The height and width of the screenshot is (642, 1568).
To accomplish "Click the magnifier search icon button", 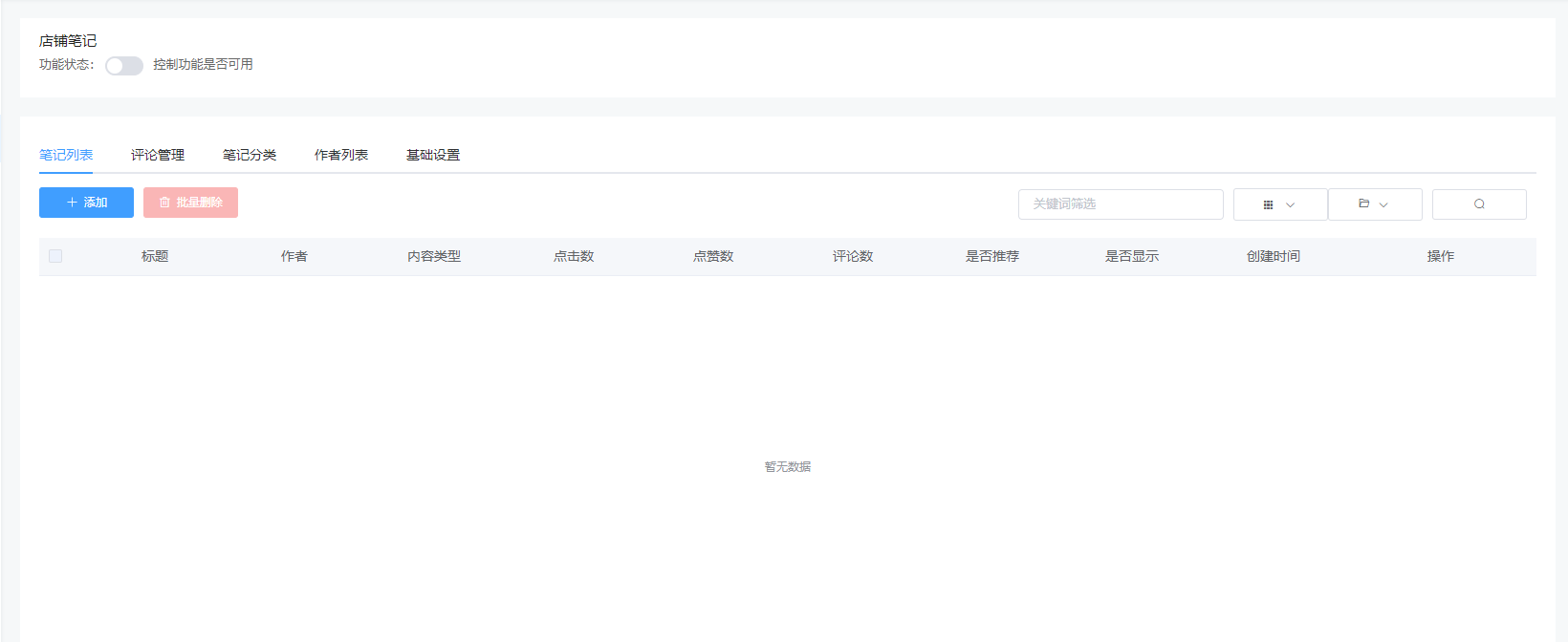I will pyautogui.click(x=1478, y=204).
